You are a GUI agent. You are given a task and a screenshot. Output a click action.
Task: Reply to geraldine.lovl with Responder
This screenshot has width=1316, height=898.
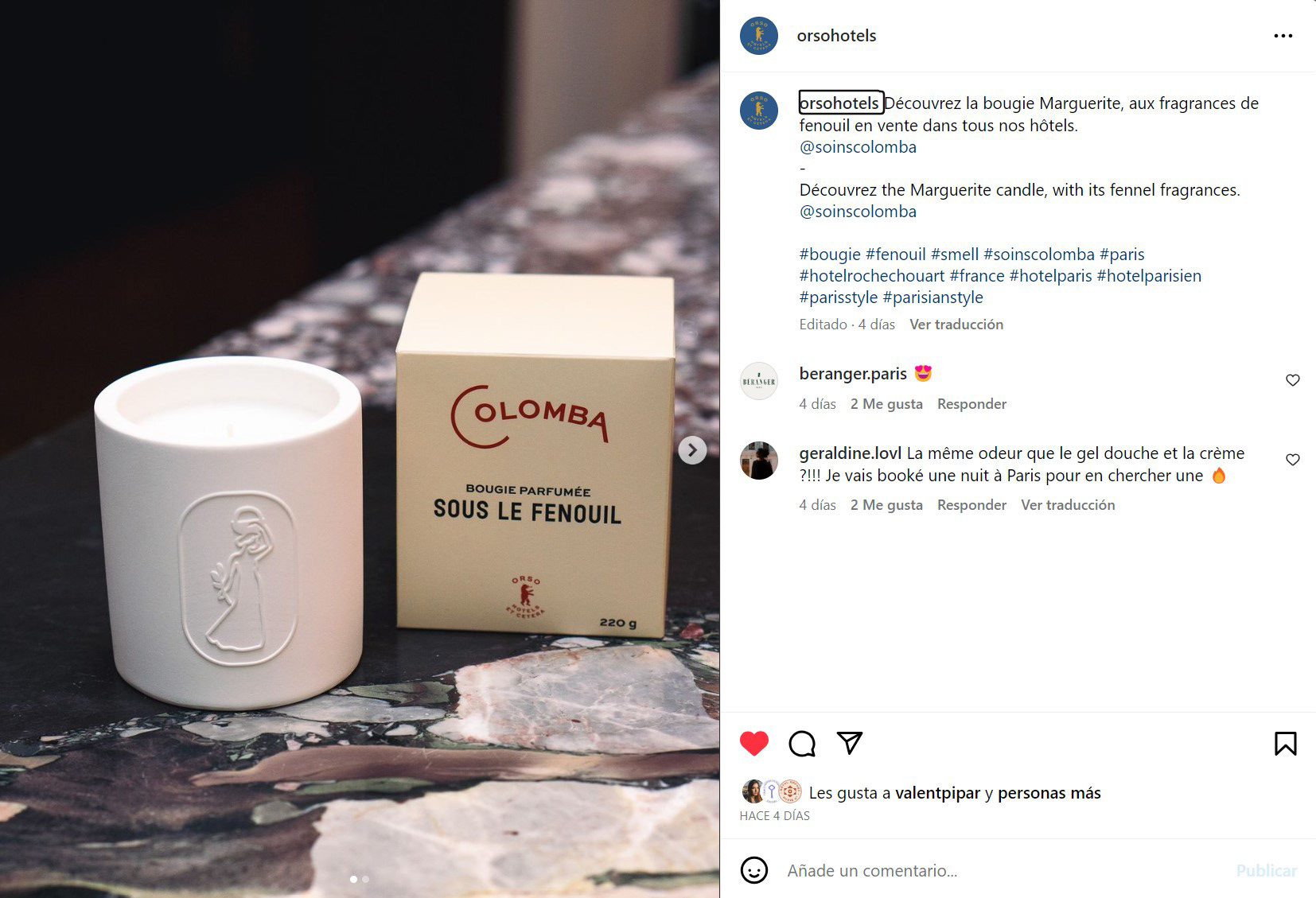tap(971, 505)
